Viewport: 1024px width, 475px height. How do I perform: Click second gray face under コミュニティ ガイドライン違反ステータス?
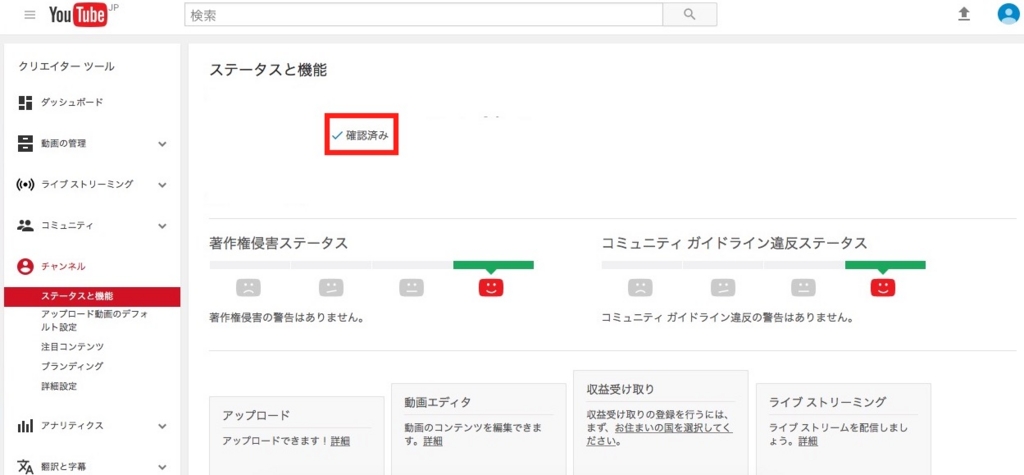coord(722,287)
